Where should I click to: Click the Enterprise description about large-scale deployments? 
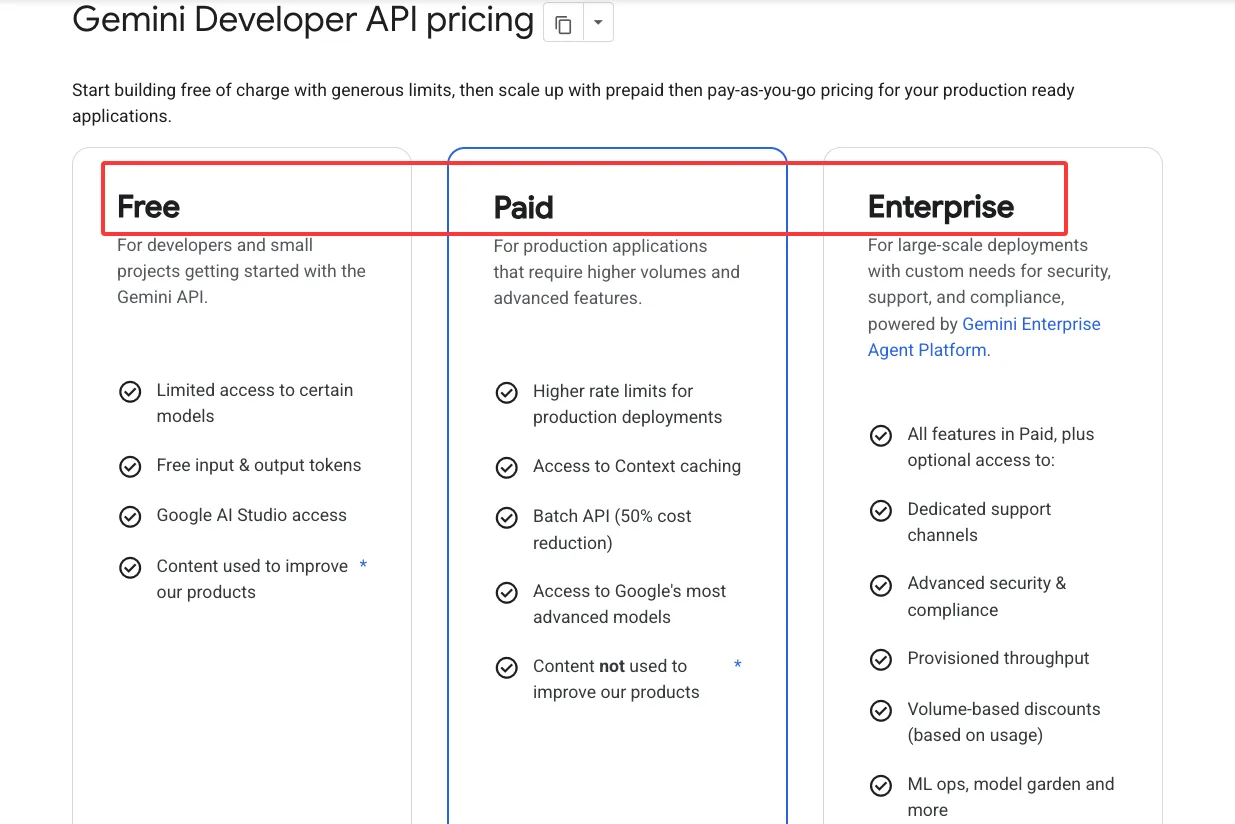tap(990, 297)
